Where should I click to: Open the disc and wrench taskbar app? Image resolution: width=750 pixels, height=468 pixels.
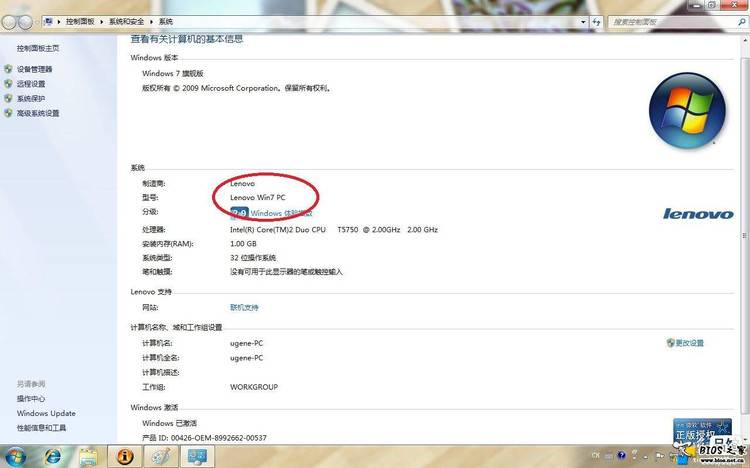[161, 457]
